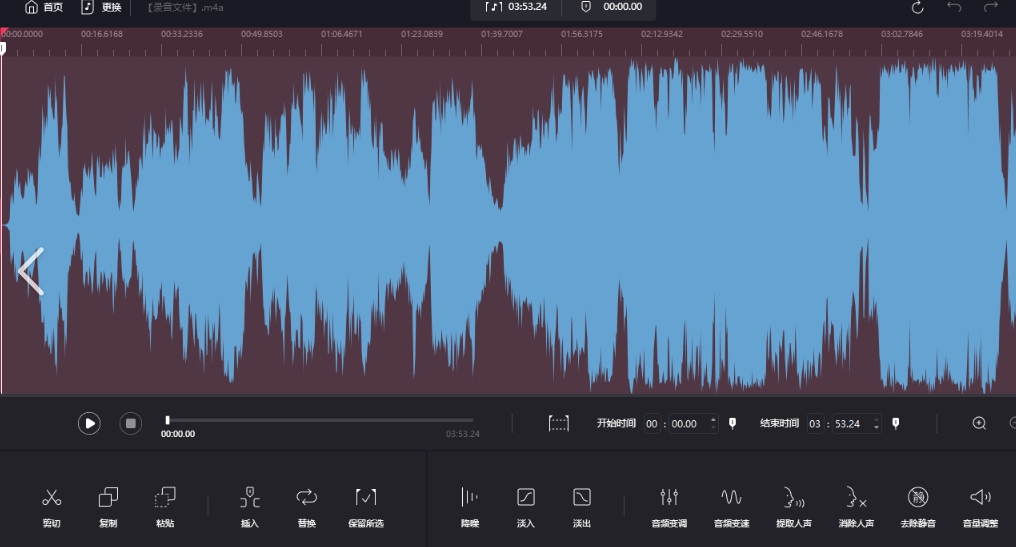Image resolution: width=1016 pixels, height=547 pixels.
Task: Click marker pin beside 结束时间
Action: point(895,423)
